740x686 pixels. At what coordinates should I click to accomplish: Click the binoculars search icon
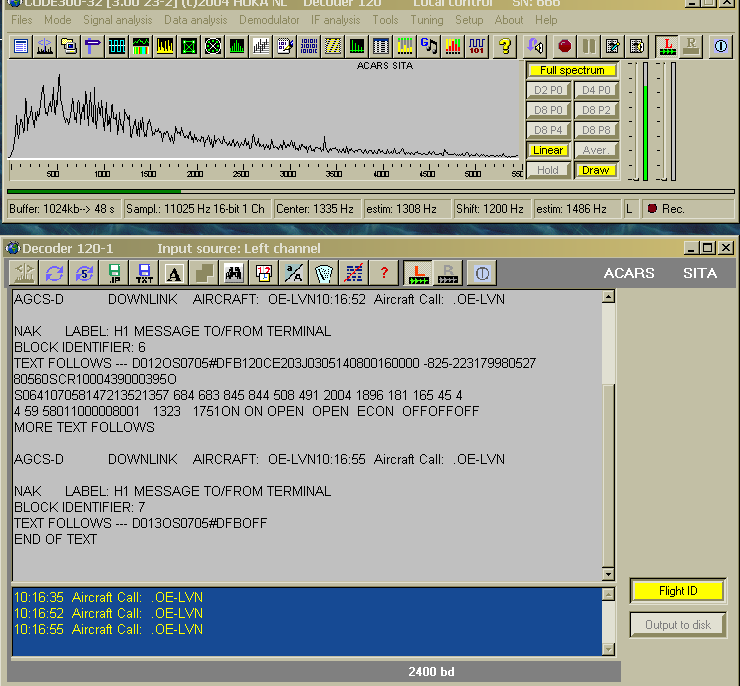click(234, 273)
